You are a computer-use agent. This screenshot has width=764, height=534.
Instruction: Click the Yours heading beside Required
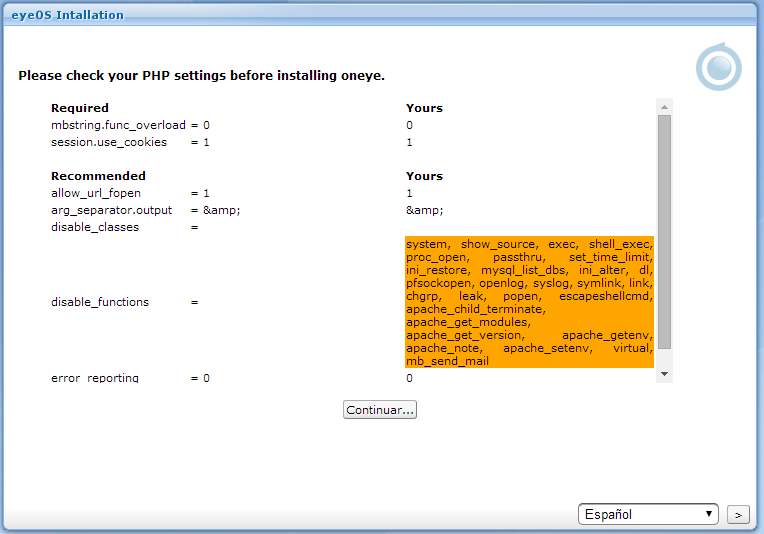point(424,108)
